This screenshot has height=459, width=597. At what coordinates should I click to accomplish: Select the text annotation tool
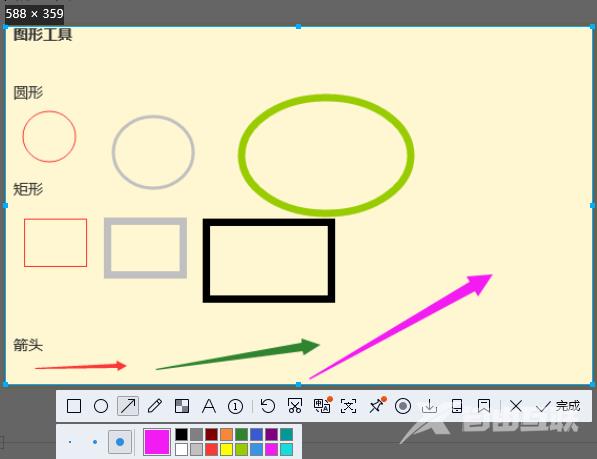coord(209,406)
